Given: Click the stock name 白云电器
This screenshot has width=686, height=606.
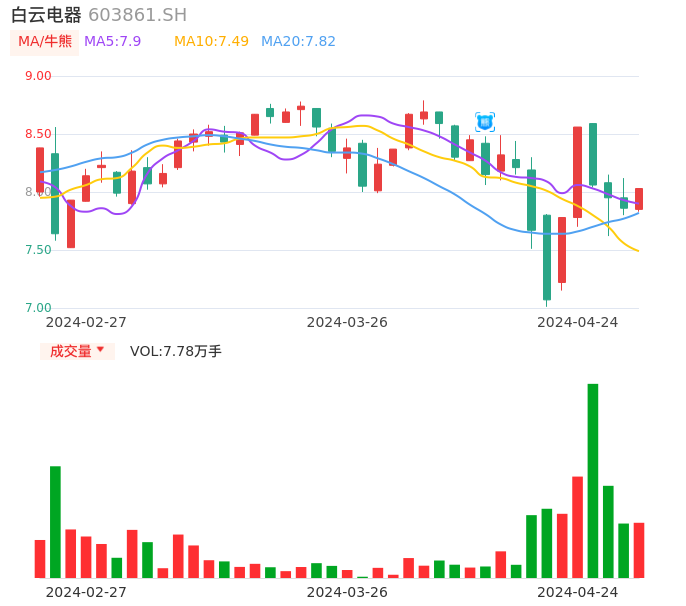Looking at the screenshot, I should [x=46, y=15].
